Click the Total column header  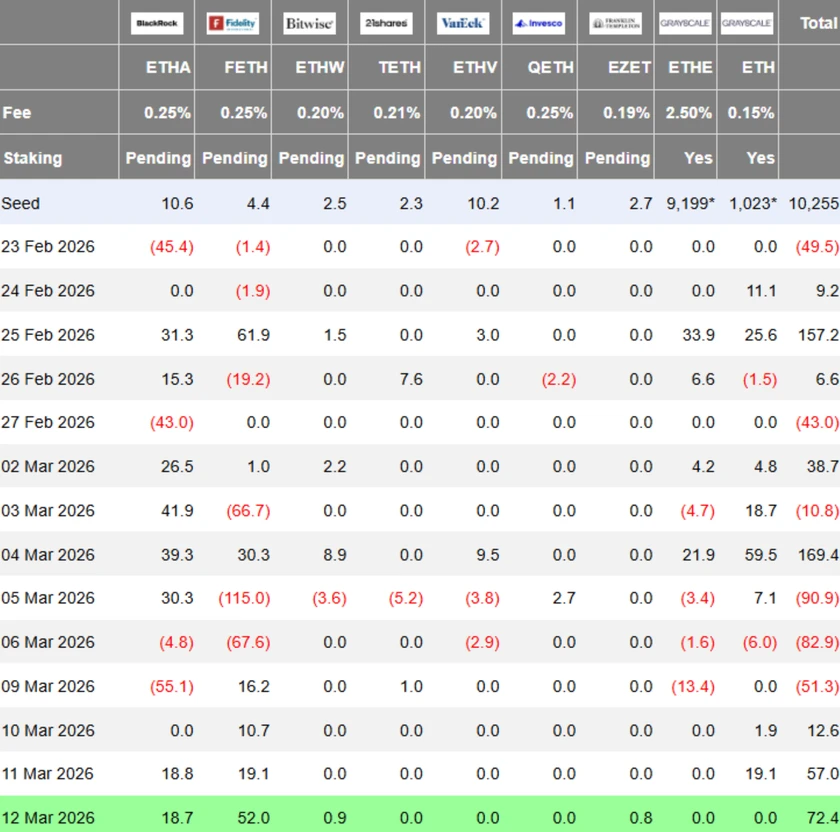point(819,22)
